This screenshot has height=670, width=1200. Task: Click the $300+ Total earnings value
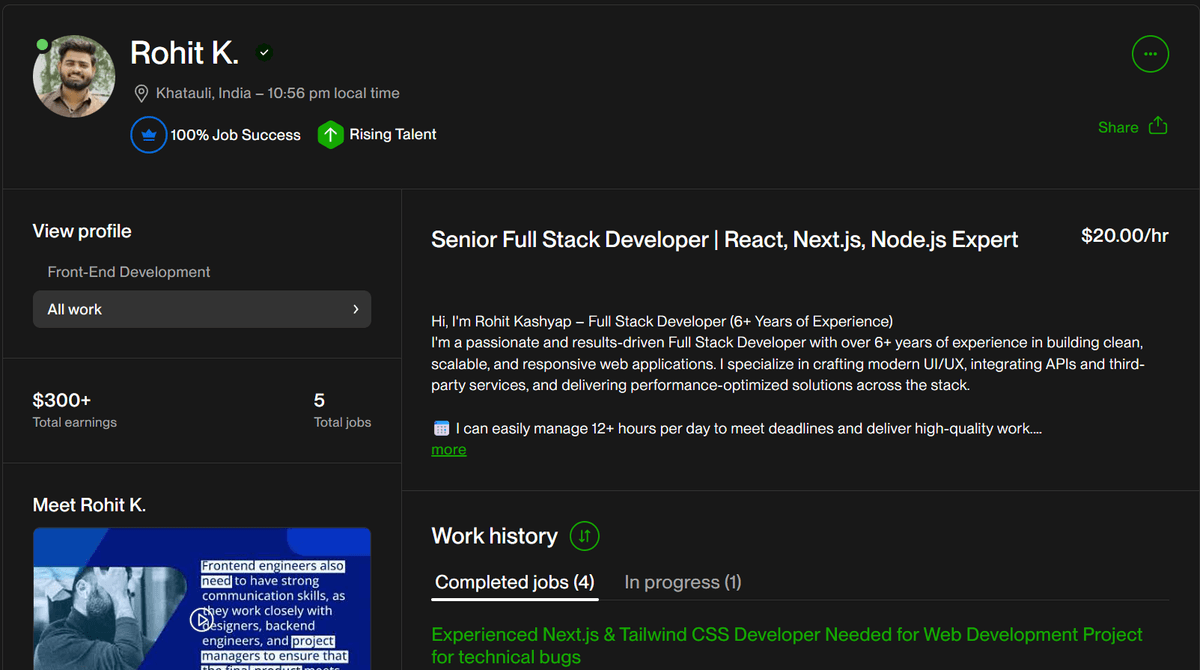pos(62,400)
